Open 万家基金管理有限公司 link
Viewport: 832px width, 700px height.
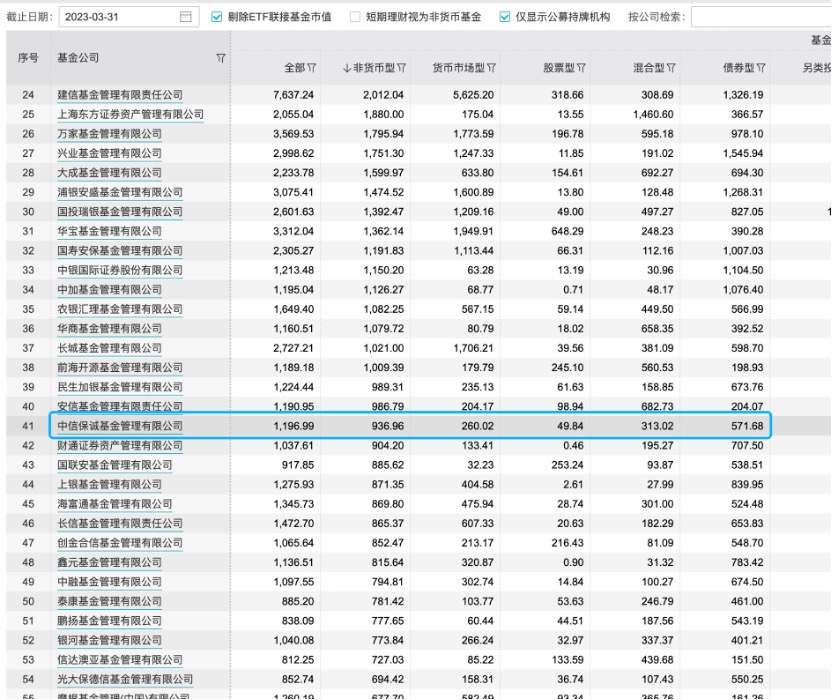(x=109, y=134)
